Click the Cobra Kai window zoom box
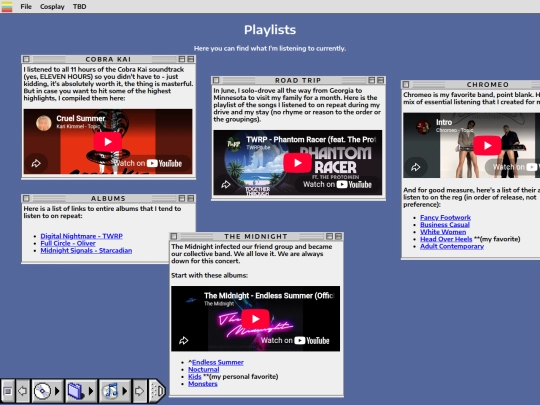Image resolution: width=540 pixels, height=405 pixels. tap(182, 59)
